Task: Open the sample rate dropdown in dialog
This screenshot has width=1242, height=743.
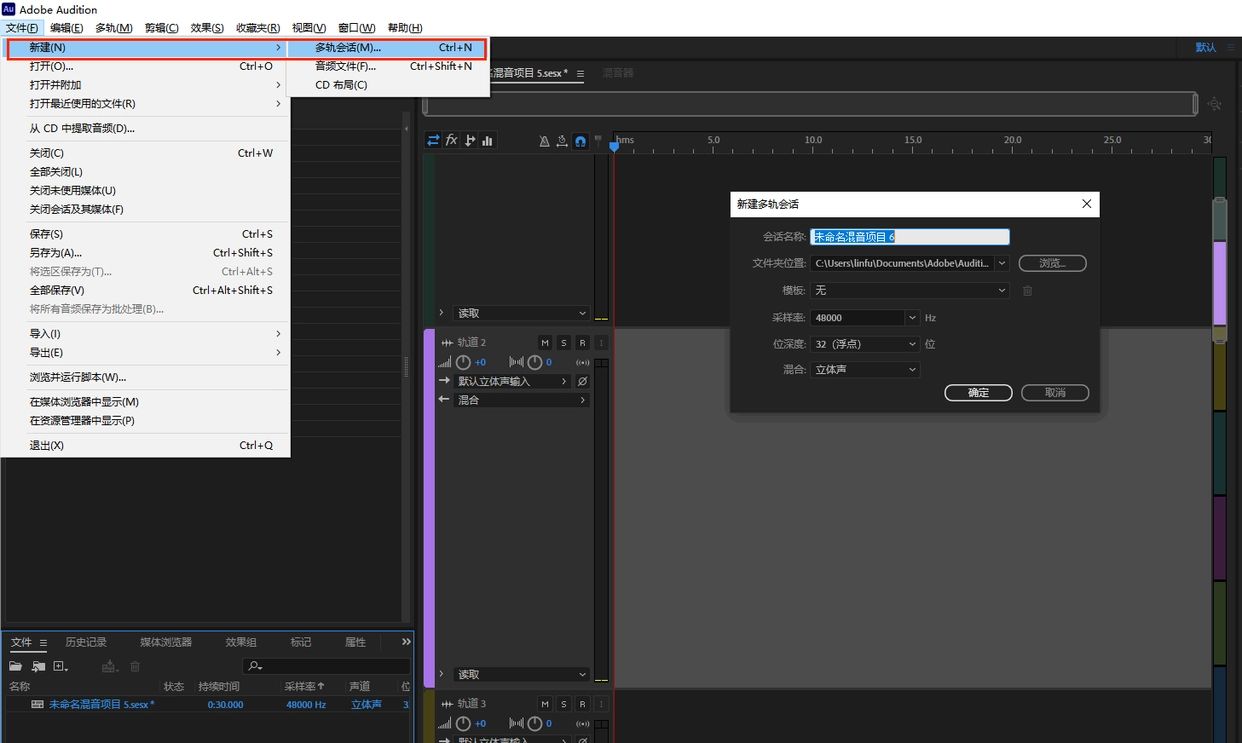Action: 912,317
